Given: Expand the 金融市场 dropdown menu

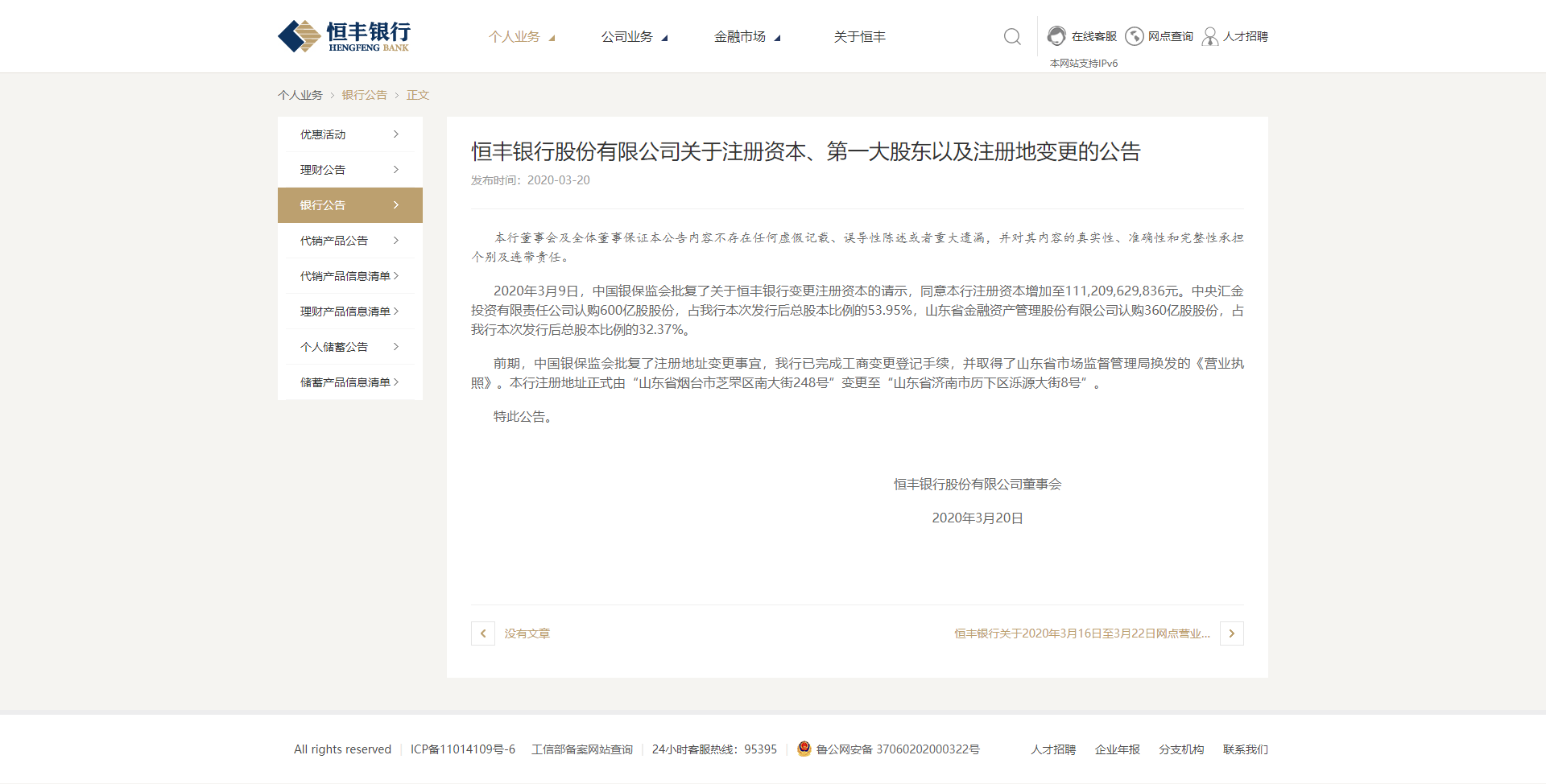Looking at the screenshot, I should (x=747, y=36).
